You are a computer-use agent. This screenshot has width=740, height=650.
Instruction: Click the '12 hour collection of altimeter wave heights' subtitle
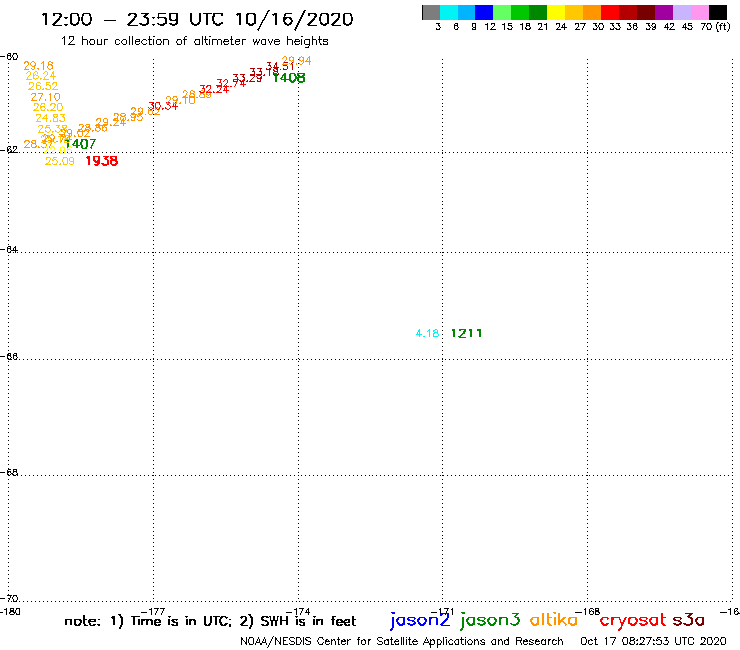[x=194, y=41]
